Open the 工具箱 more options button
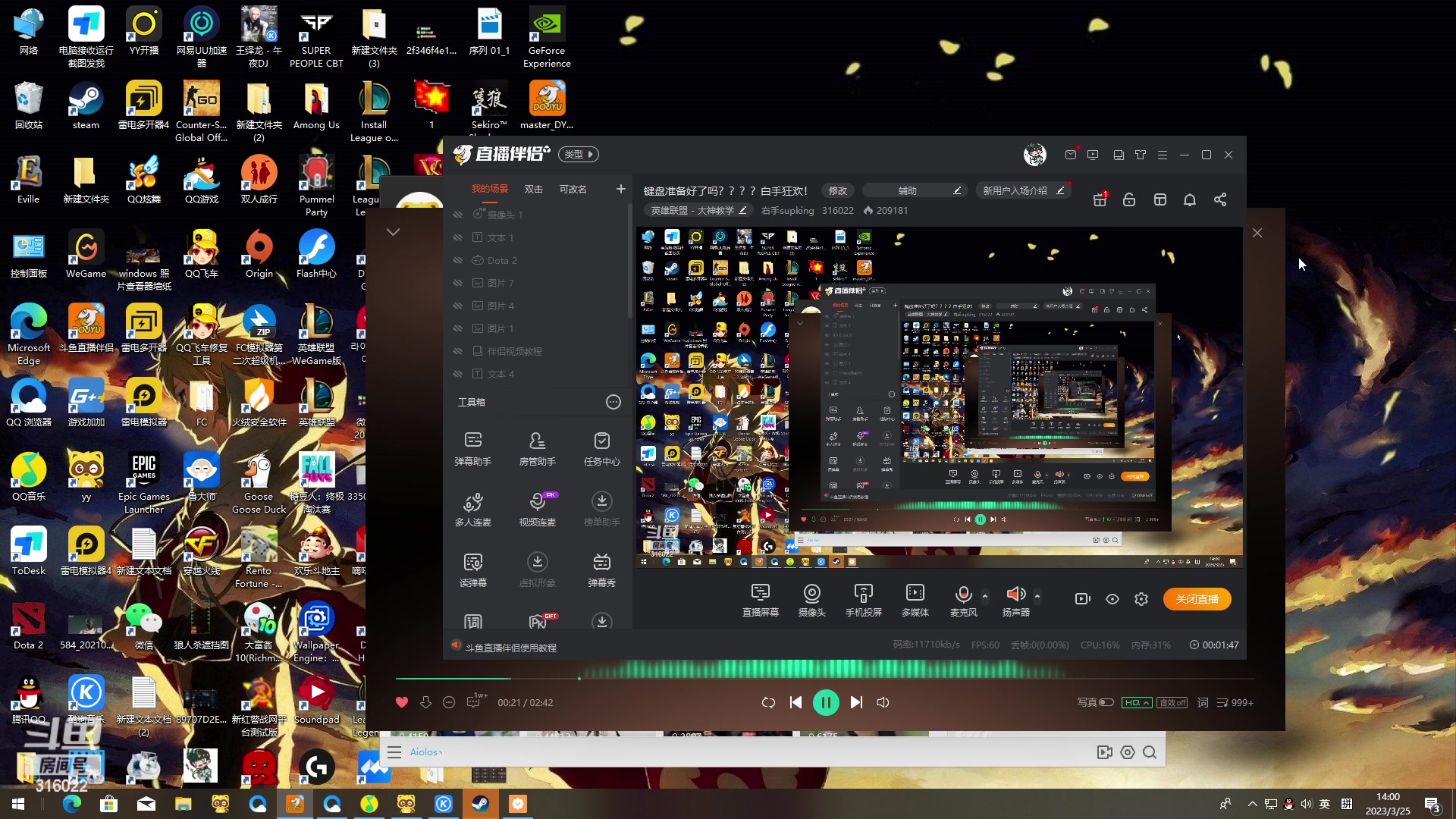1456x819 pixels. click(613, 402)
